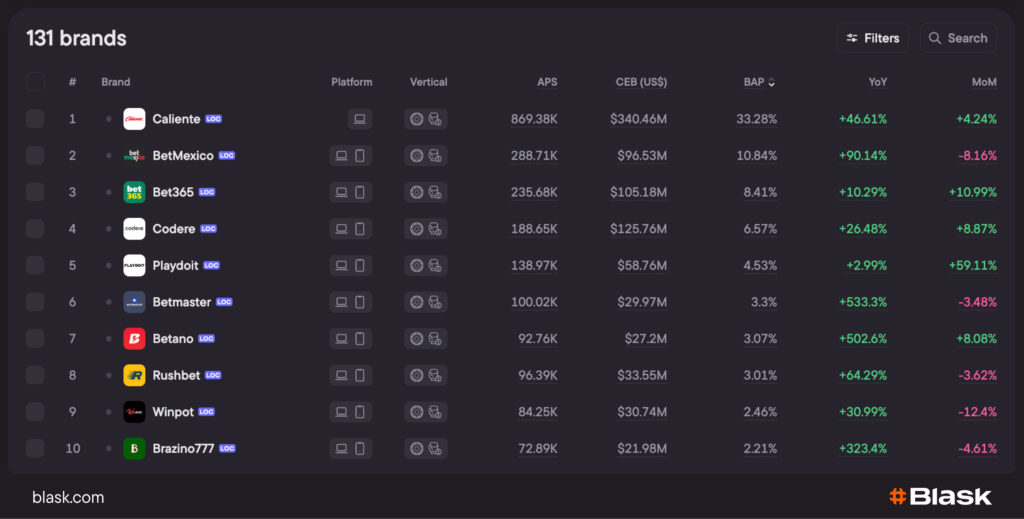Viewport: 1024px width, 519px height.
Task: Open the Betmaster brand name link
Action: [x=181, y=302]
